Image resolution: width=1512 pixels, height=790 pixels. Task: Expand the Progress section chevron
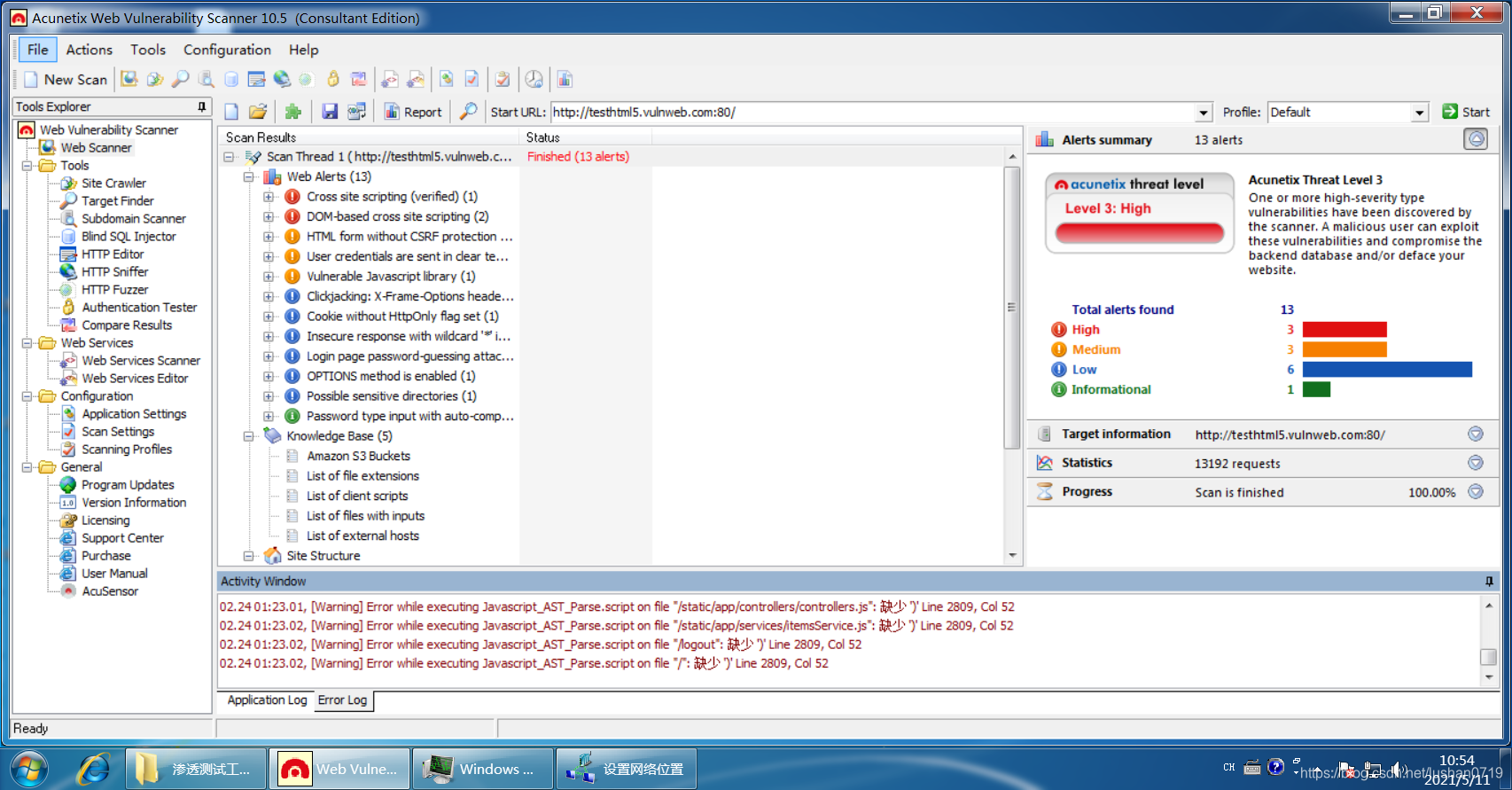[1476, 492]
